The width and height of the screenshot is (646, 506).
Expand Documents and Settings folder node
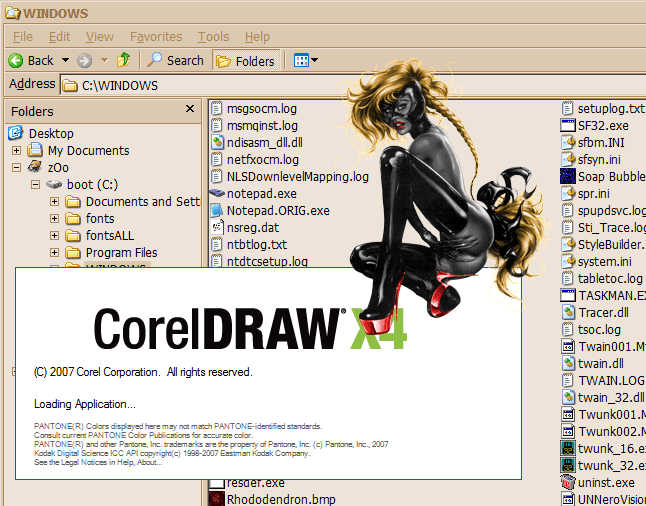(x=54, y=201)
